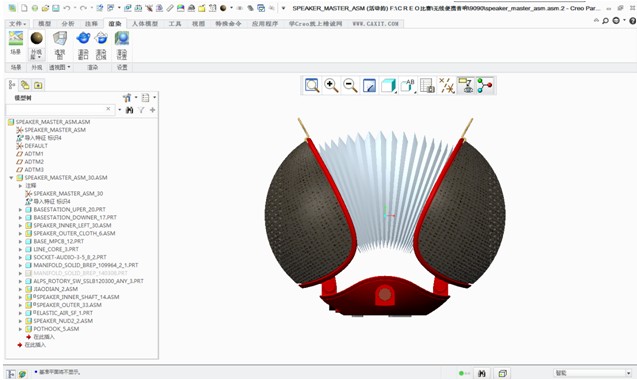This screenshot has width=637, height=380.
Task: Select SPEAKER_NUD2_2.ASM in model tree
Action: [63, 321]
